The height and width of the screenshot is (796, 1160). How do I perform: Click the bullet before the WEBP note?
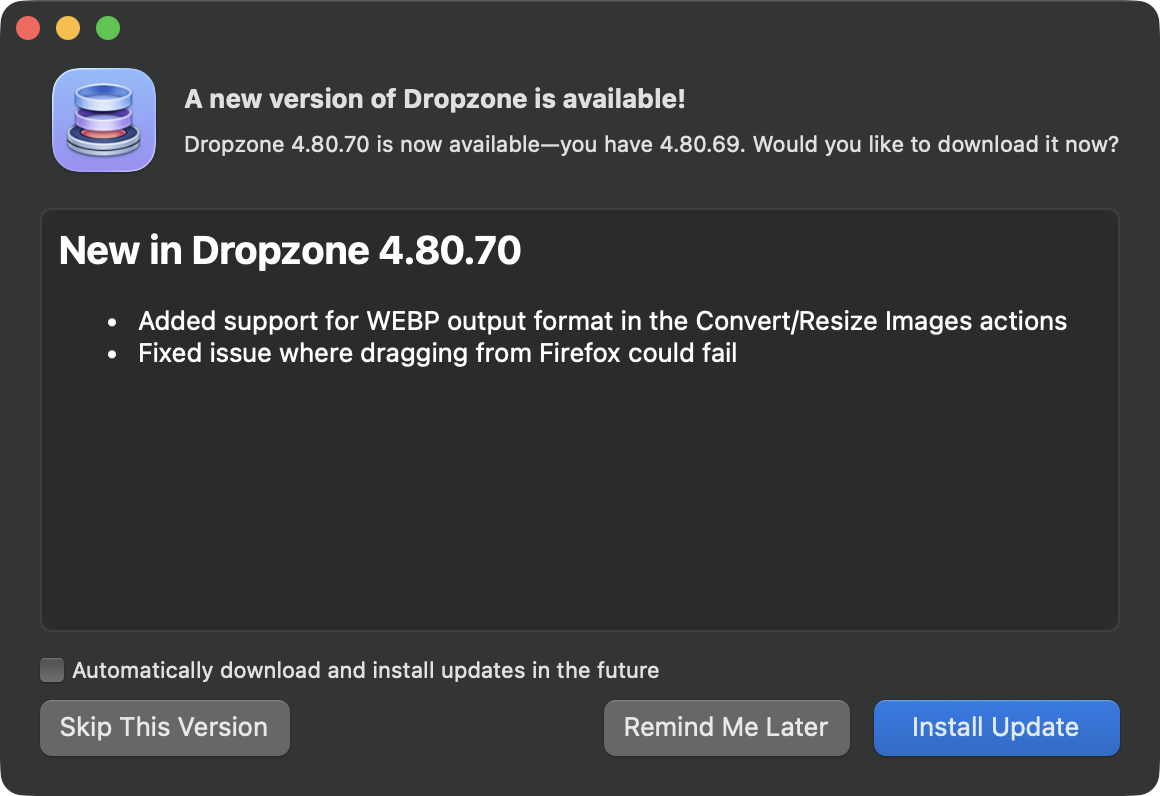coord(113,322)
